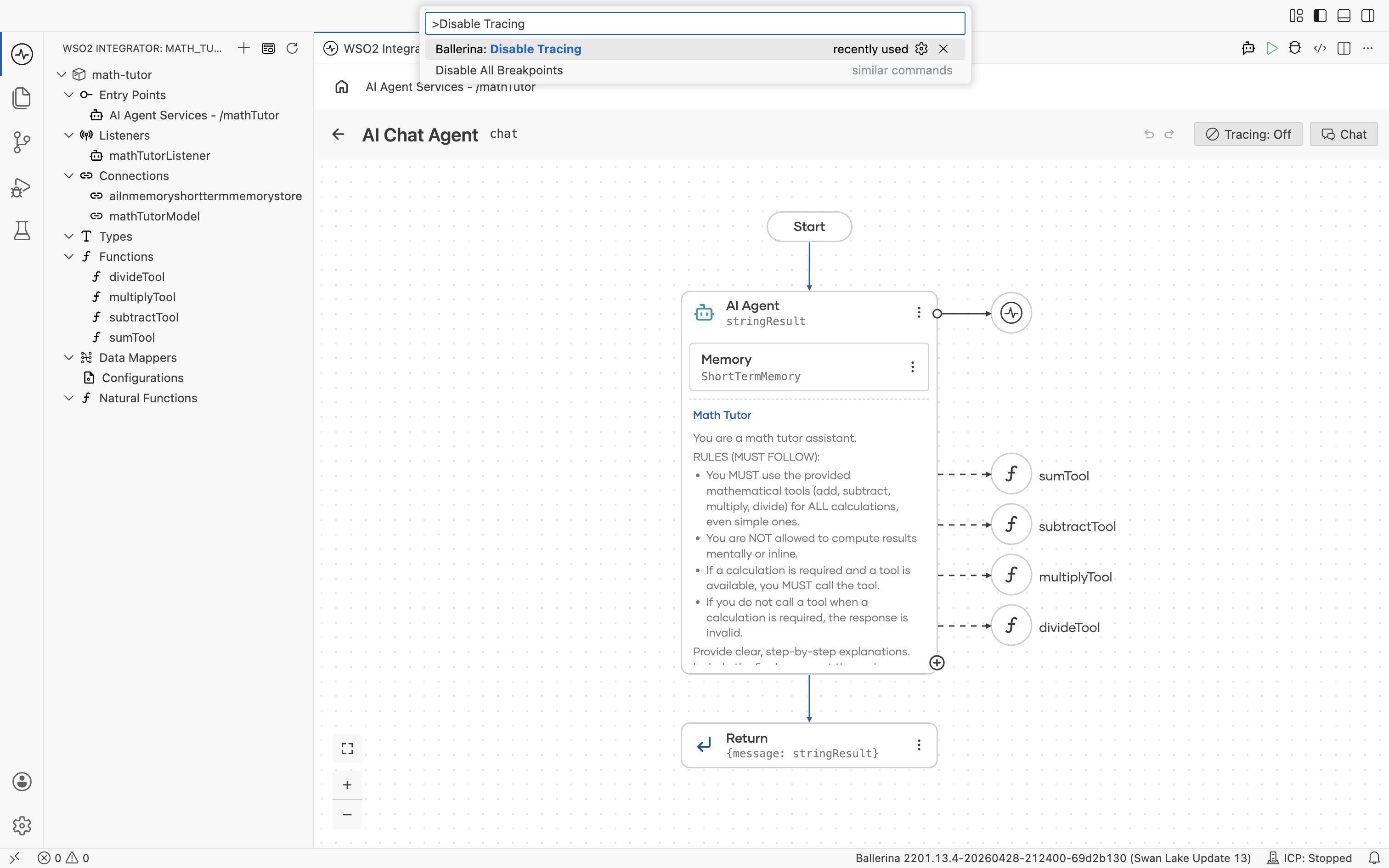Collapse Natural Functions section
Screen dimensions: 1389x868
point(69,399)
